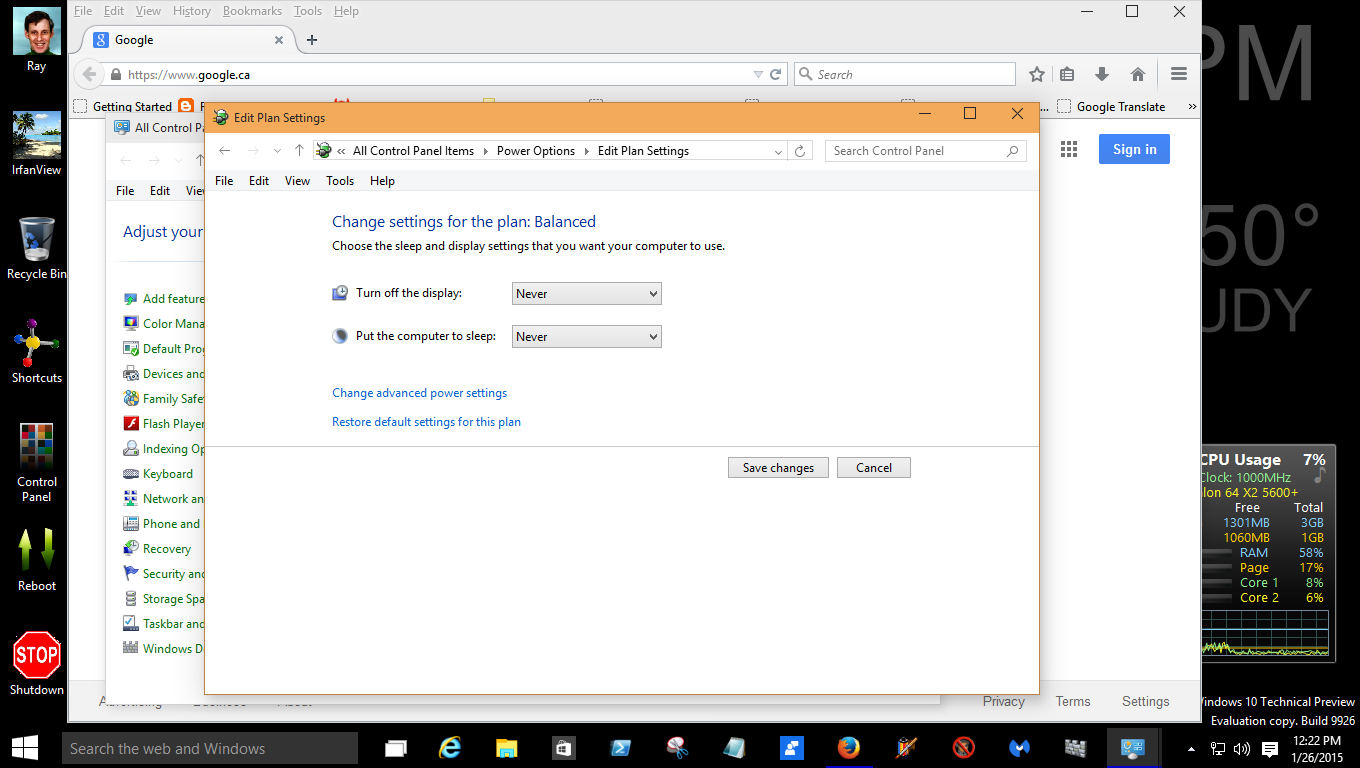Open the notifications action center icon
Image resolution: width=1360 pixels, height=768 pixels.
pos(1269,749)
